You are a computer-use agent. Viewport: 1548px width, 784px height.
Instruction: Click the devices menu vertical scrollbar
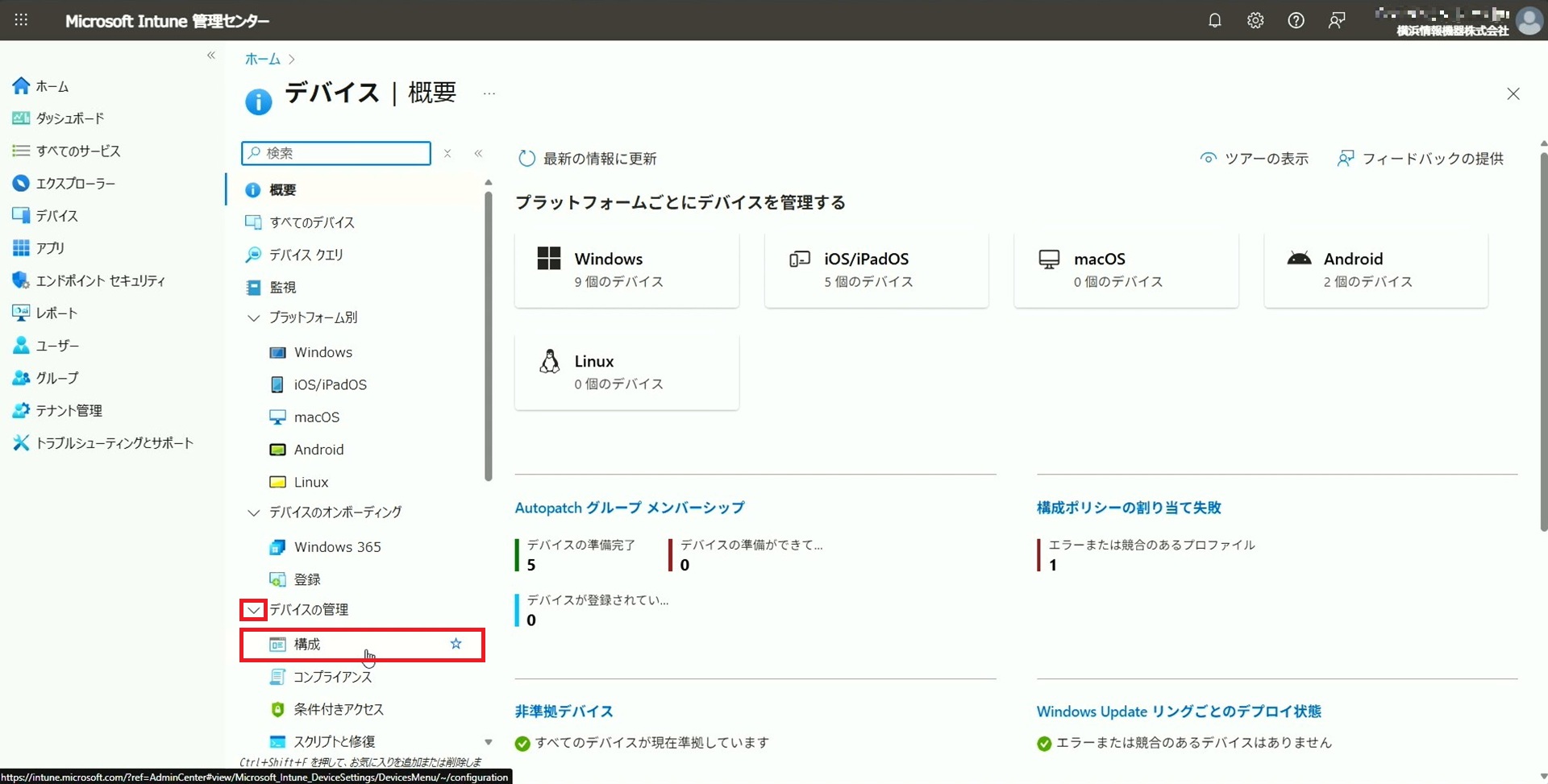tap(489, 338)
